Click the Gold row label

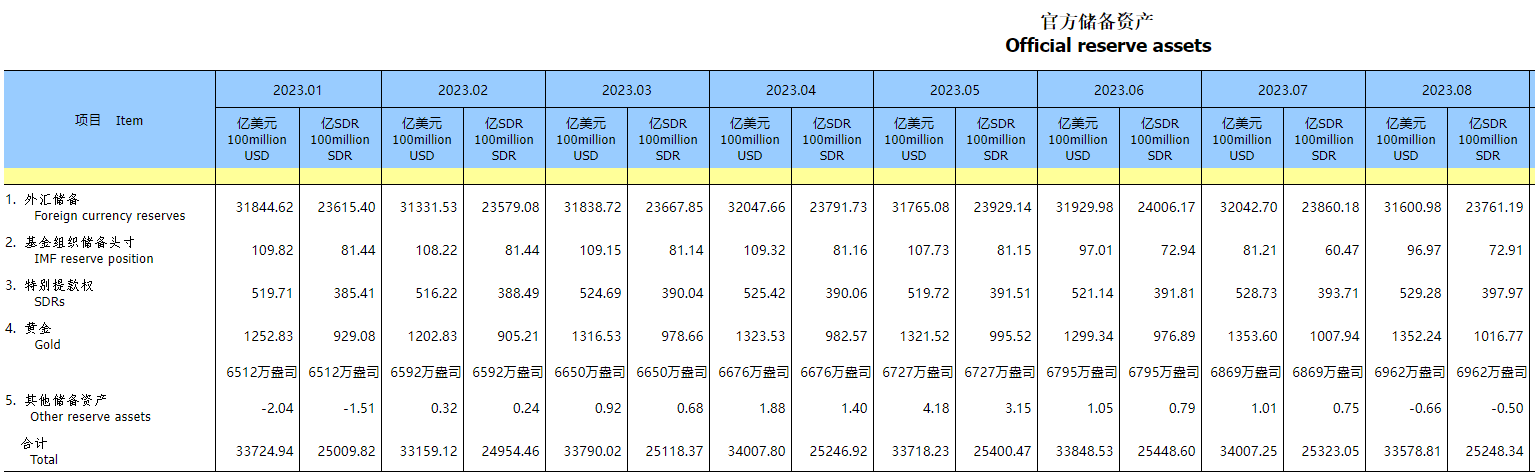point(47,344)
